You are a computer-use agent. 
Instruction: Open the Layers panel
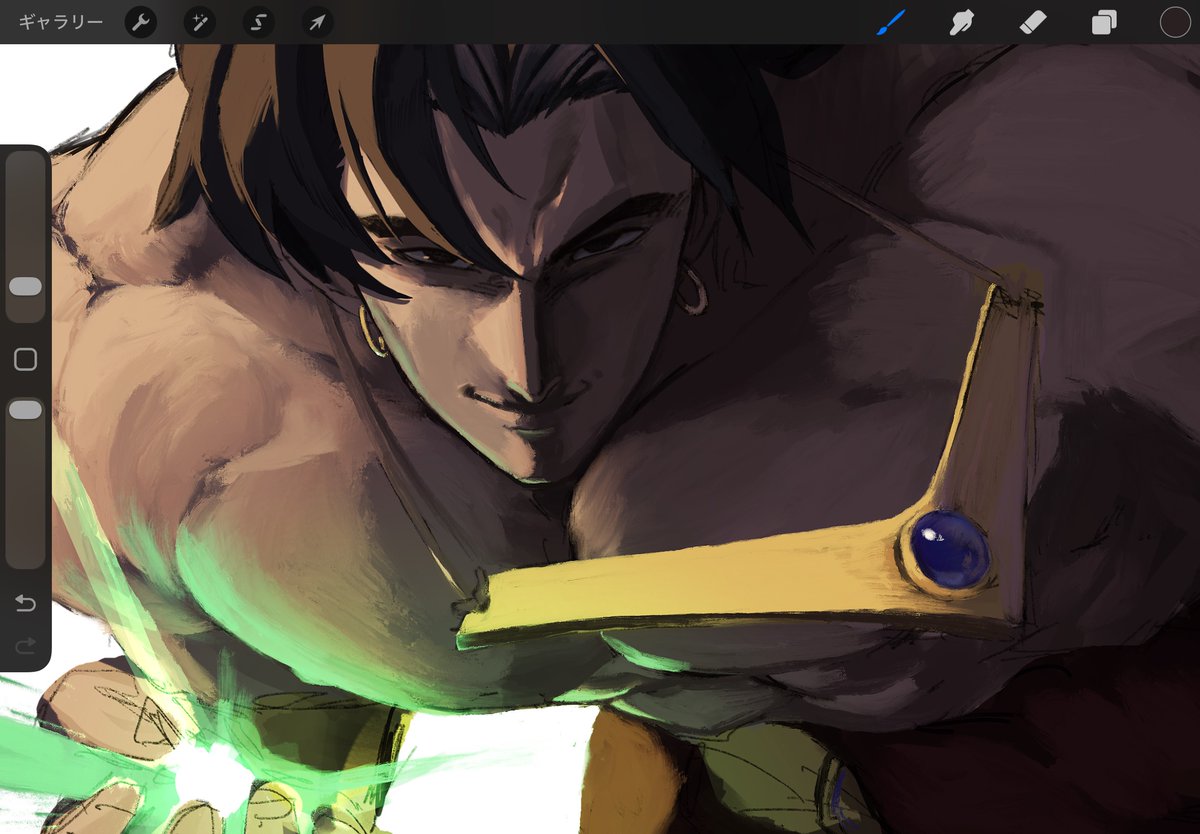[1104, 22]
